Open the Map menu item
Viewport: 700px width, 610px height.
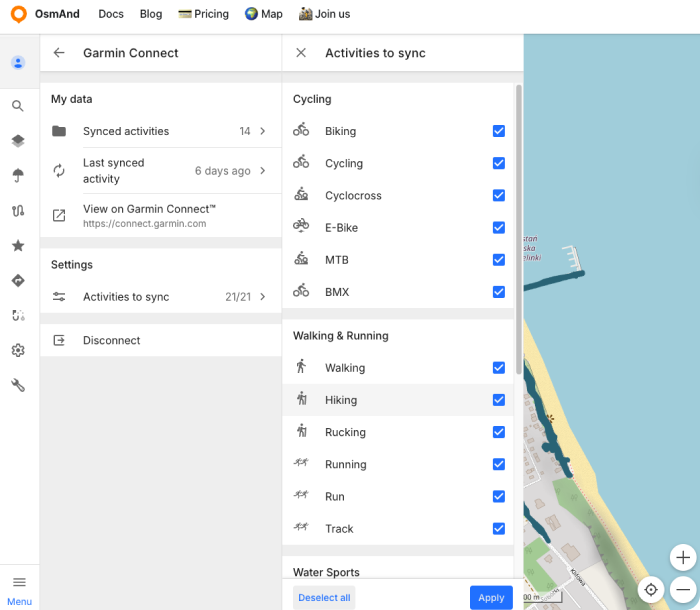tap(263, 14)
